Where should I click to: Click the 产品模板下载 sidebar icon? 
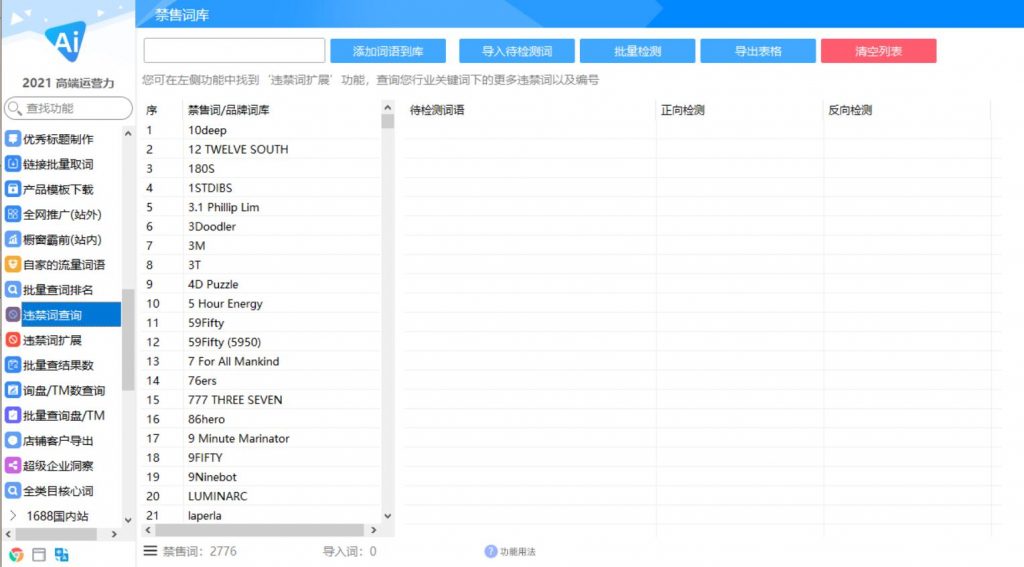pyautogui.click(x=12, y=189)
